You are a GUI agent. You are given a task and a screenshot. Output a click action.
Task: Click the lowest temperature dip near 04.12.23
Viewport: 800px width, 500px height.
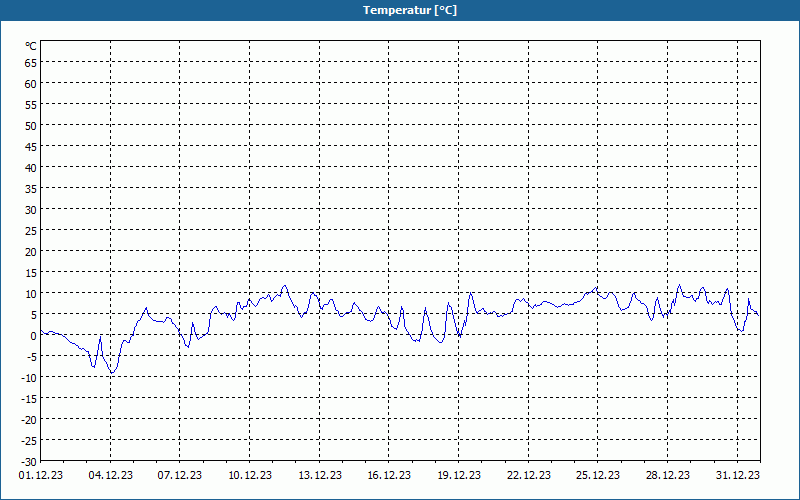pos(112,373)
